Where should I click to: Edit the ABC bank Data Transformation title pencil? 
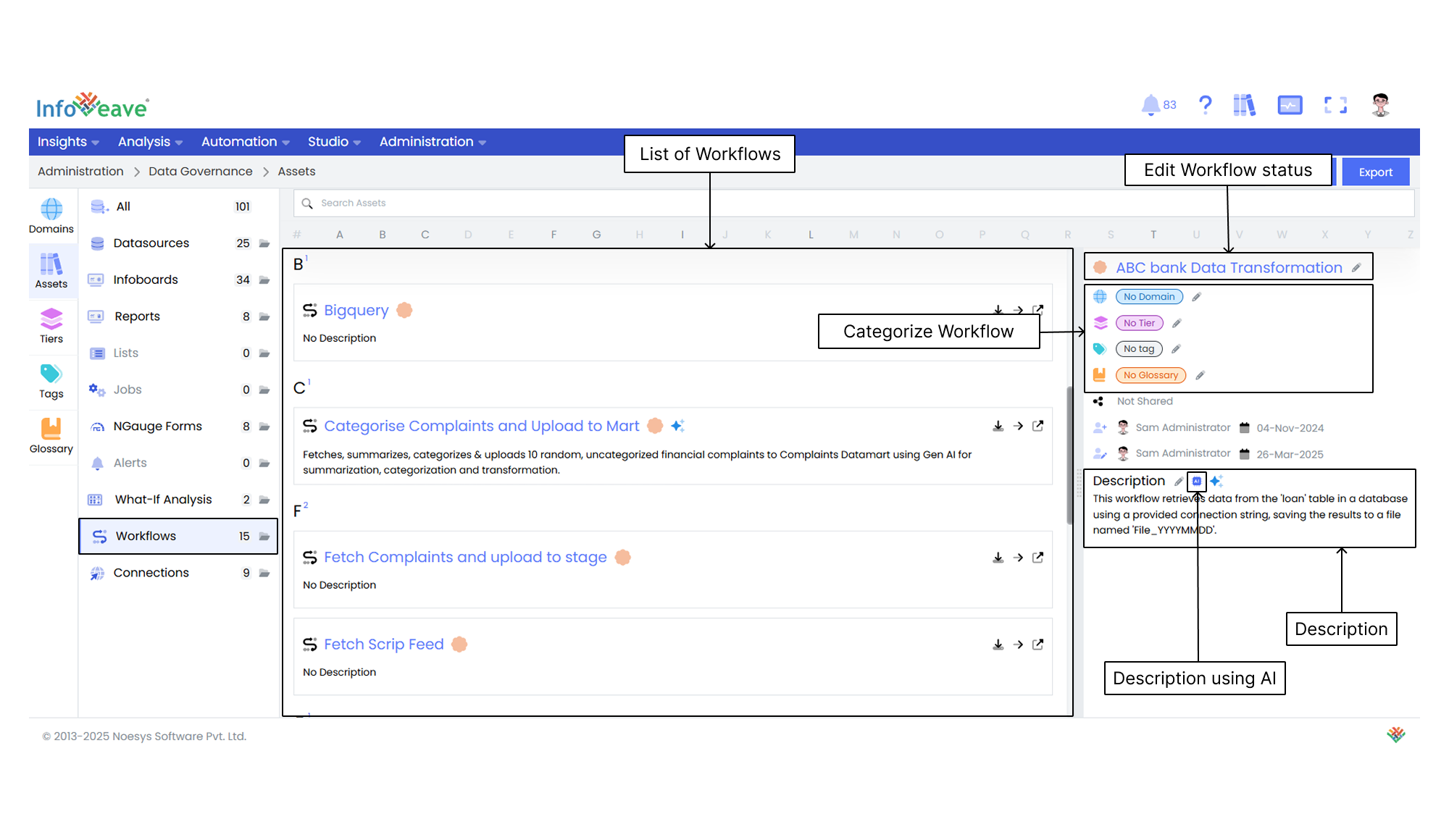[1356, 267]
